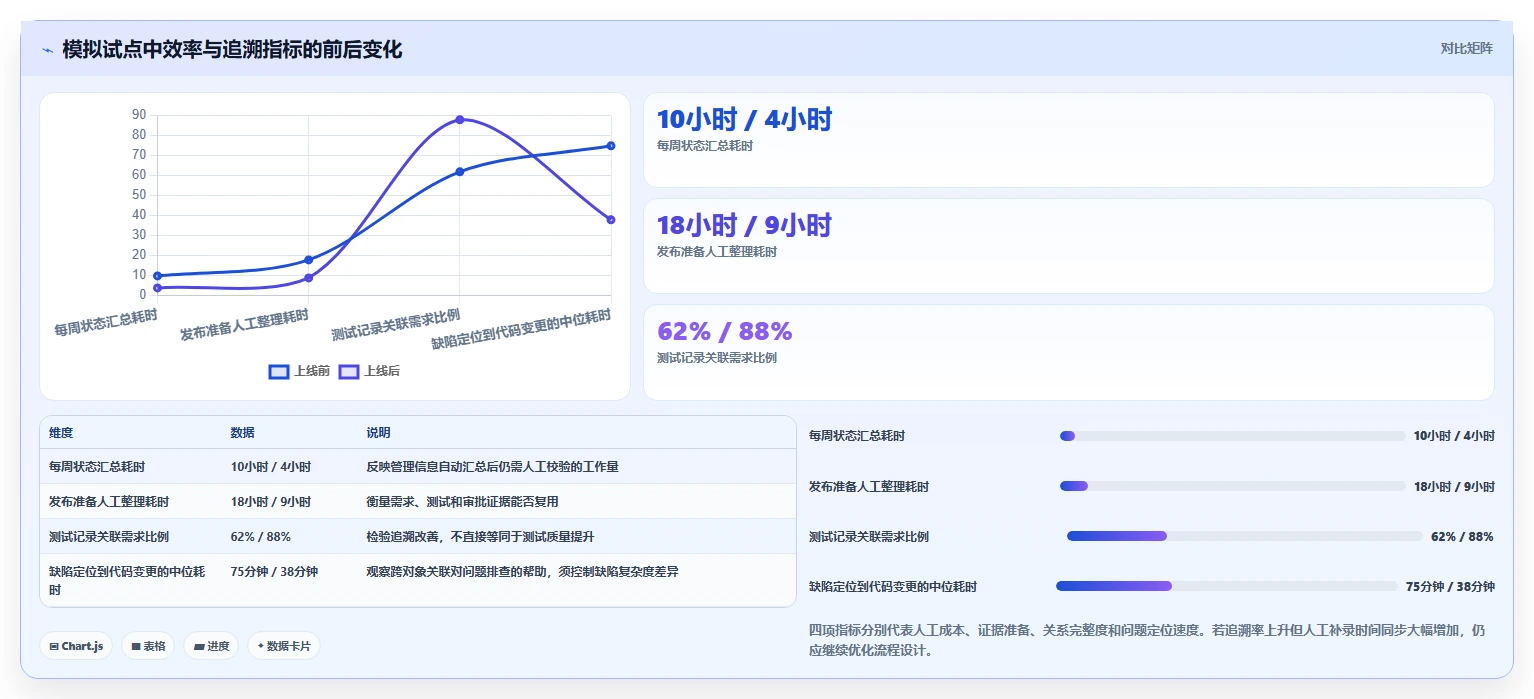Click table row label 每周状态汇总耗时

point(97,467)
